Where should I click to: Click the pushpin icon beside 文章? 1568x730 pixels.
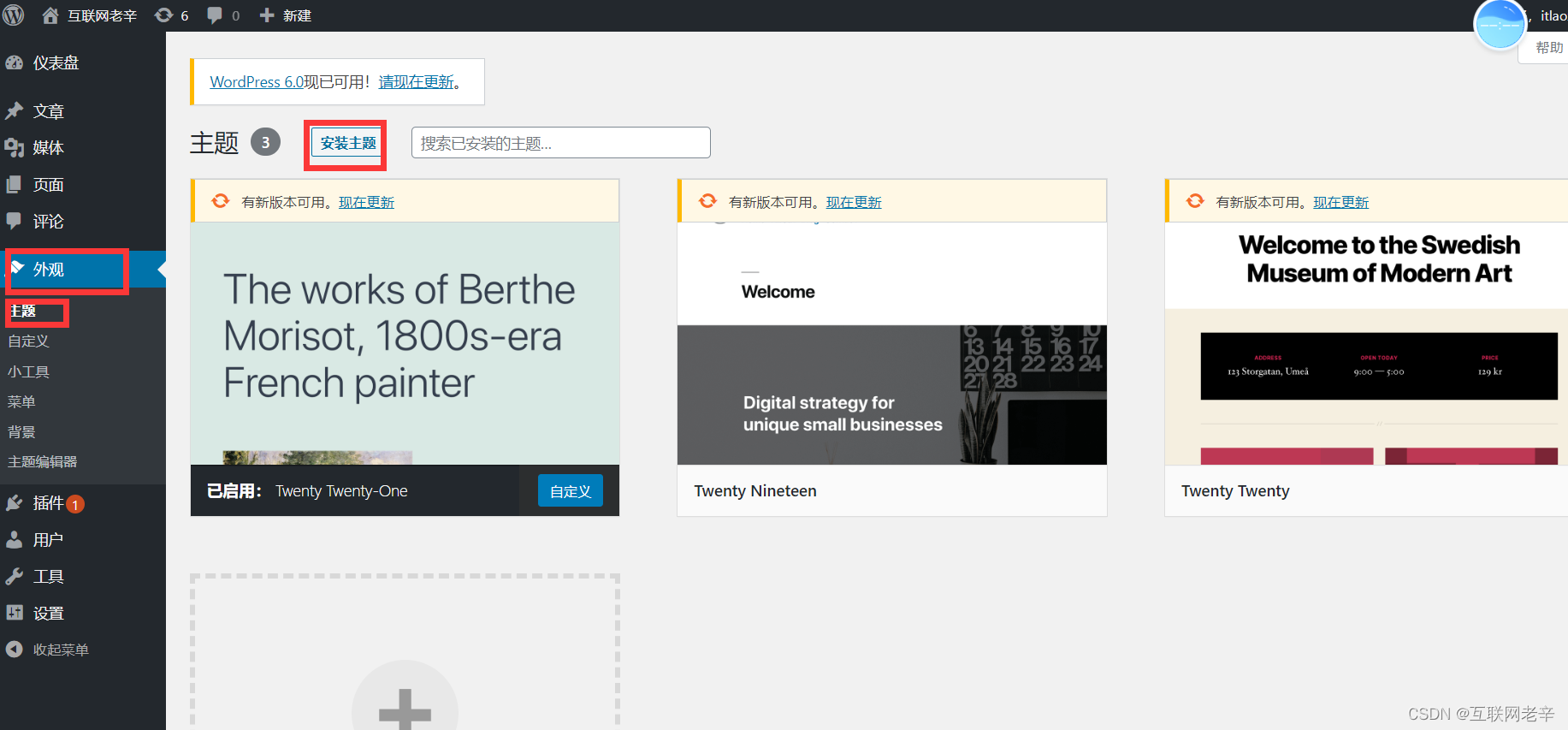point(15,111)
